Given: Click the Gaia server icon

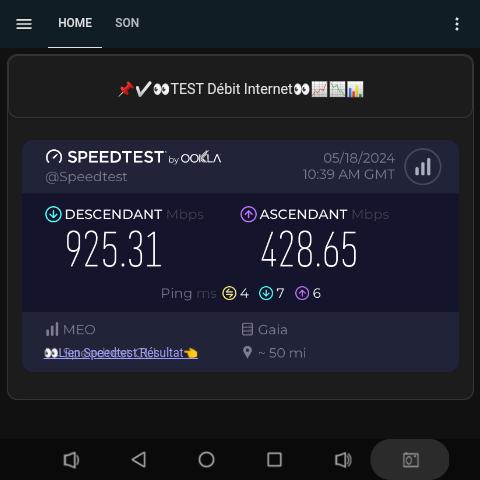Looking at the screenshot, I should click(x=247, y=329).
